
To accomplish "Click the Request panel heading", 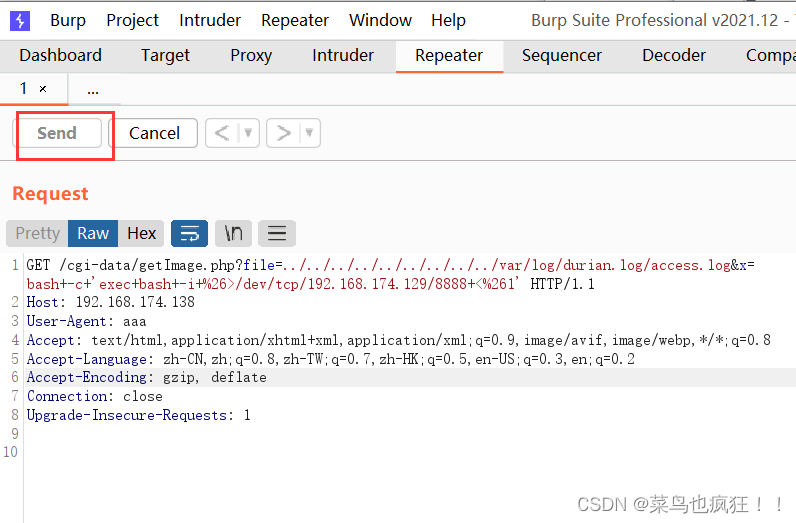I will coord(50,193).
